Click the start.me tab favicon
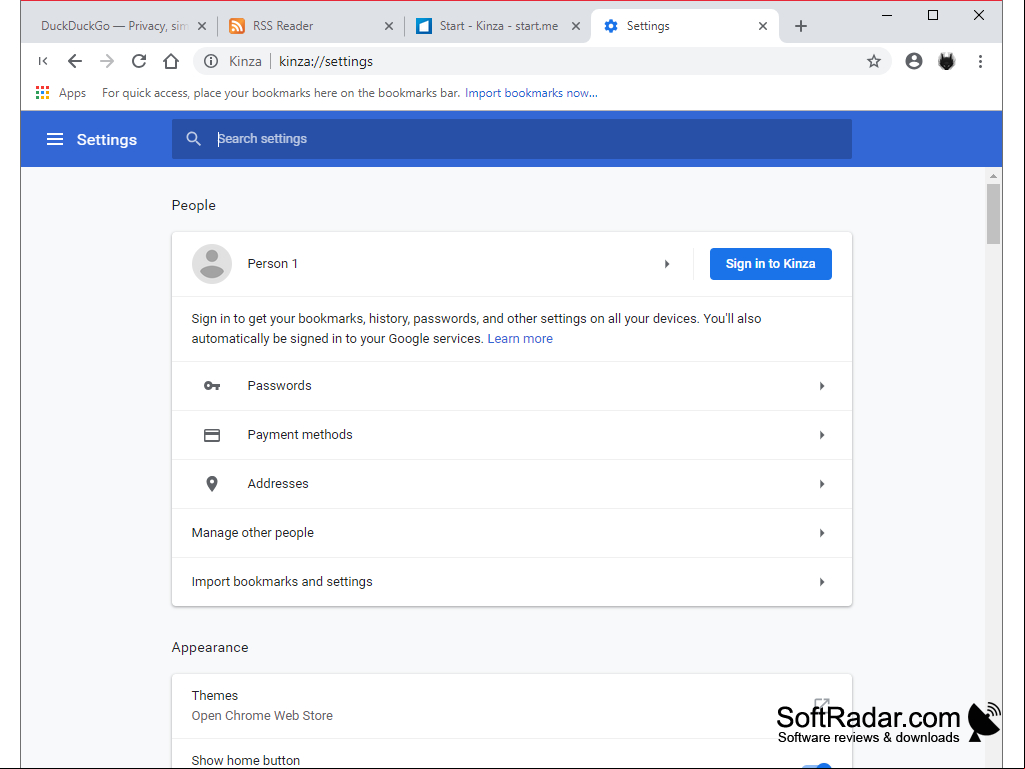Viewport: 1025px width, 769px height. click(x=424, y=26)
